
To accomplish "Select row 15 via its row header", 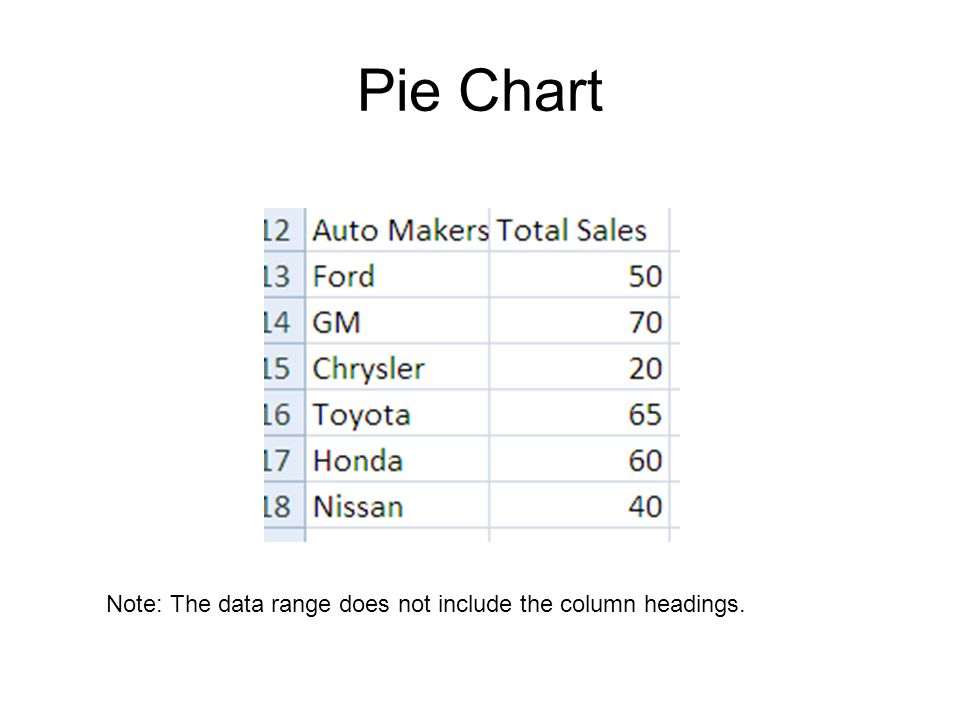I will point(284,367).
